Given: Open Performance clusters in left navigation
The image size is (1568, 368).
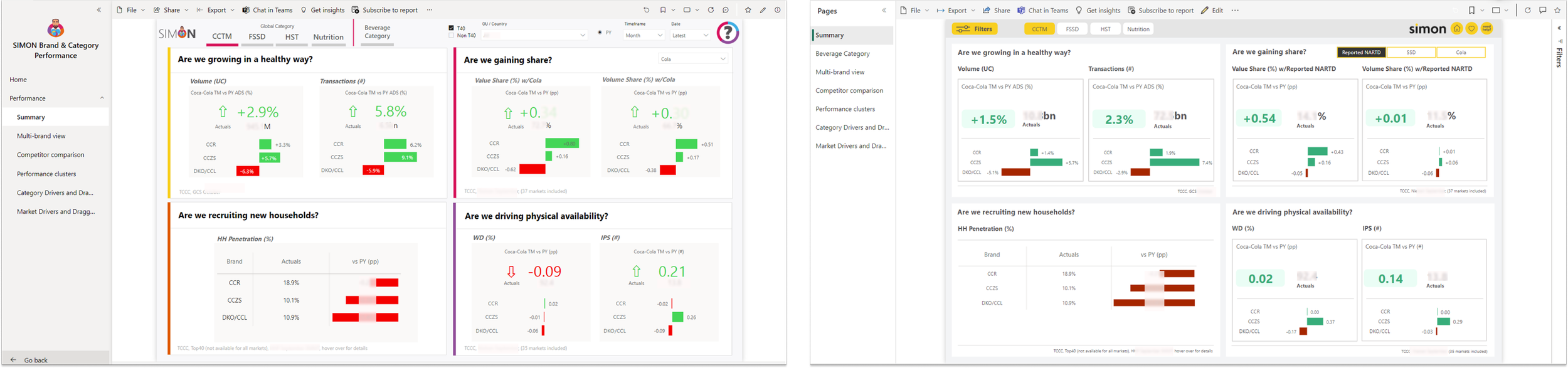Looking at the screenshot, I should (x=46, y=174).
